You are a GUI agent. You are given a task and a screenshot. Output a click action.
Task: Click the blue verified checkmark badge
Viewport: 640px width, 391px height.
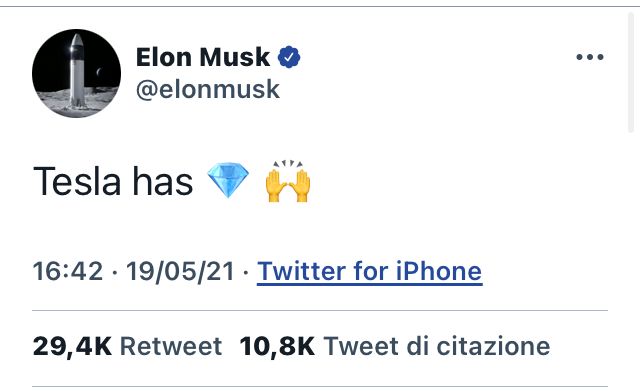pyautogui.click(x=289, y=57)
